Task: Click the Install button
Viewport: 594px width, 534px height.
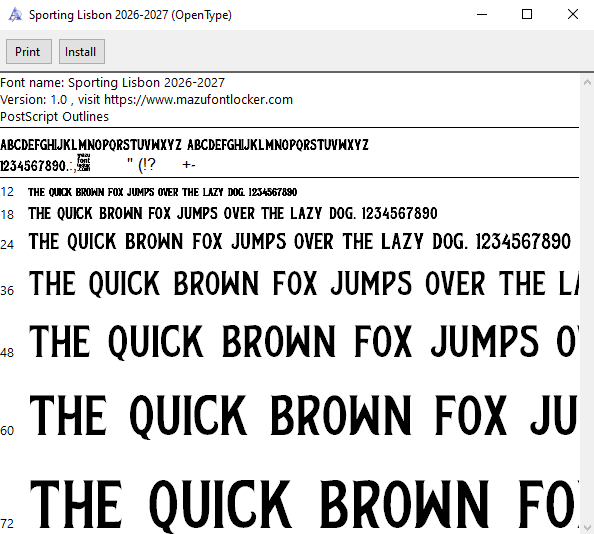Action: point(82,52)
